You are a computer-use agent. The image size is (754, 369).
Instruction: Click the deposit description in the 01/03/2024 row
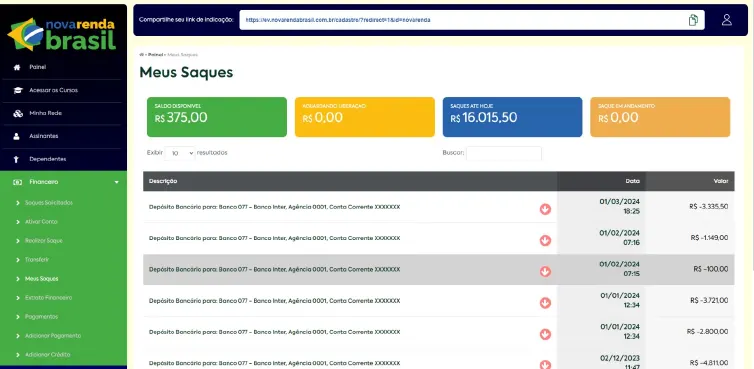(x=274, y=207)
